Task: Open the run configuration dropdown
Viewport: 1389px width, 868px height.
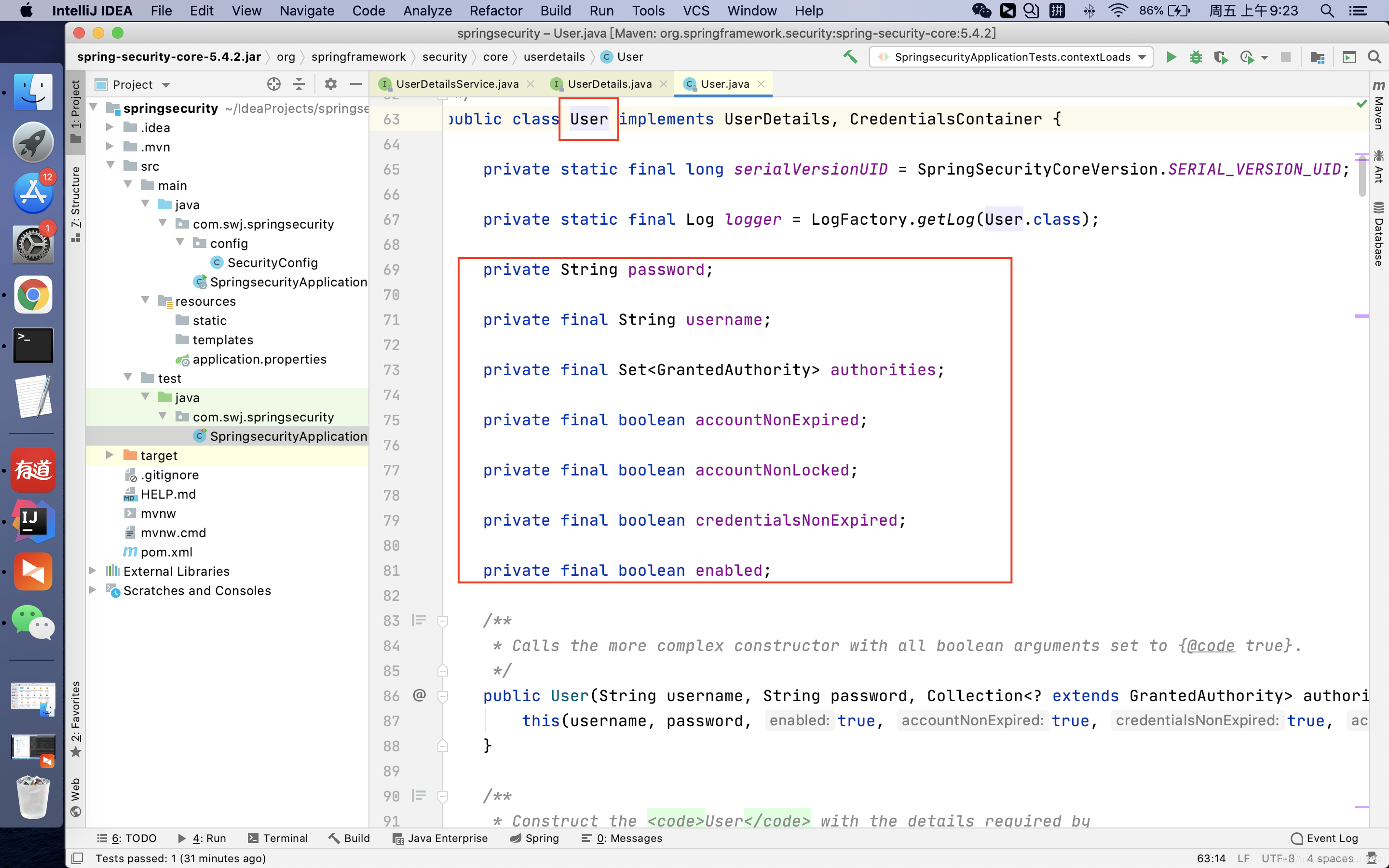Action: [1011, 57]
